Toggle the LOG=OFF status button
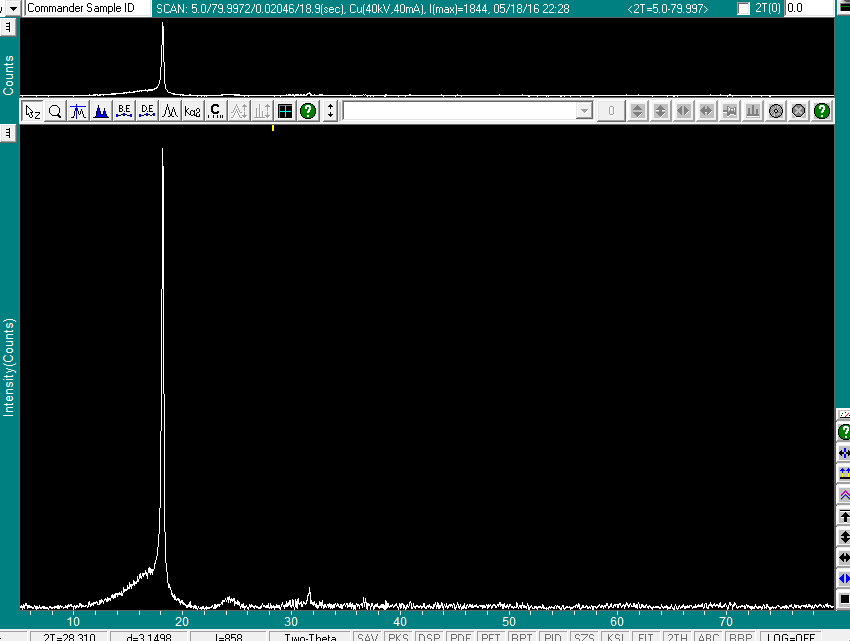850x641 pixels. pyautogui.click(x=790, y=637)
